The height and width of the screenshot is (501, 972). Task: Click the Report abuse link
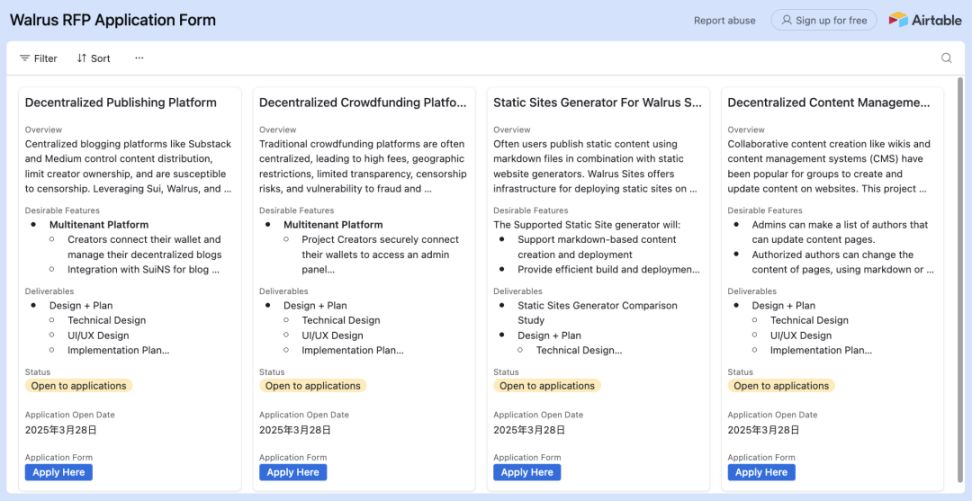tap(724, 20)
